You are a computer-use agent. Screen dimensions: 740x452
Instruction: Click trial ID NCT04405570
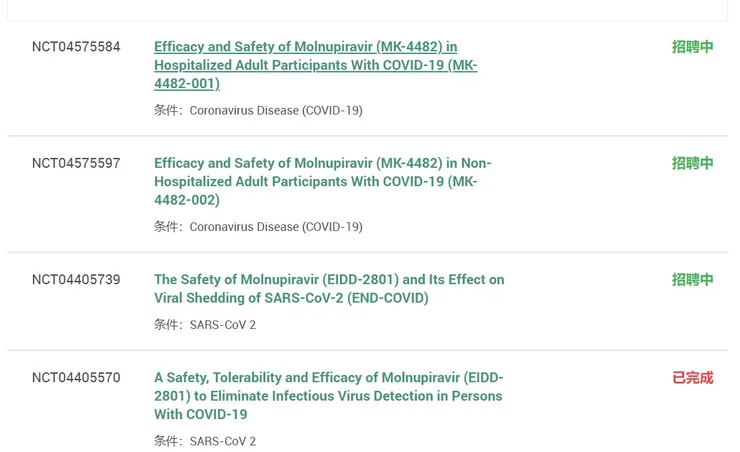pos(76,377)
